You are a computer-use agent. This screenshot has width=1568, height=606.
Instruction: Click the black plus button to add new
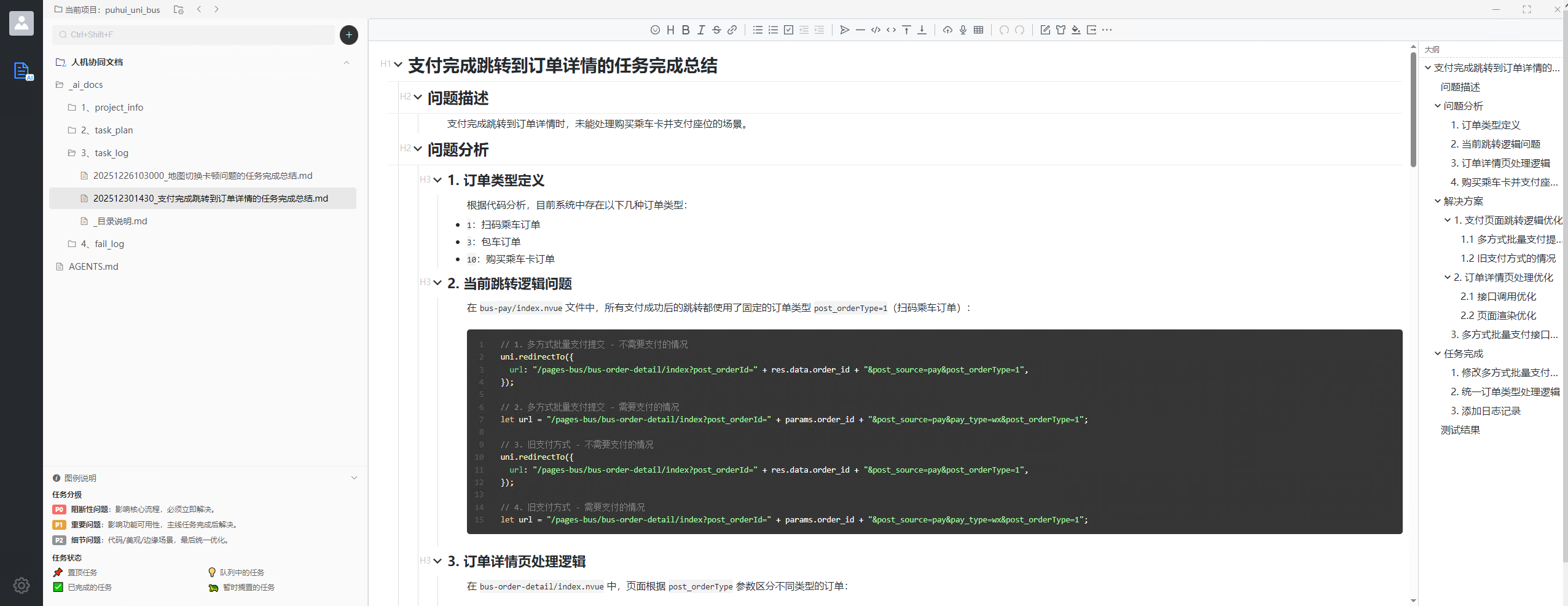349,35
